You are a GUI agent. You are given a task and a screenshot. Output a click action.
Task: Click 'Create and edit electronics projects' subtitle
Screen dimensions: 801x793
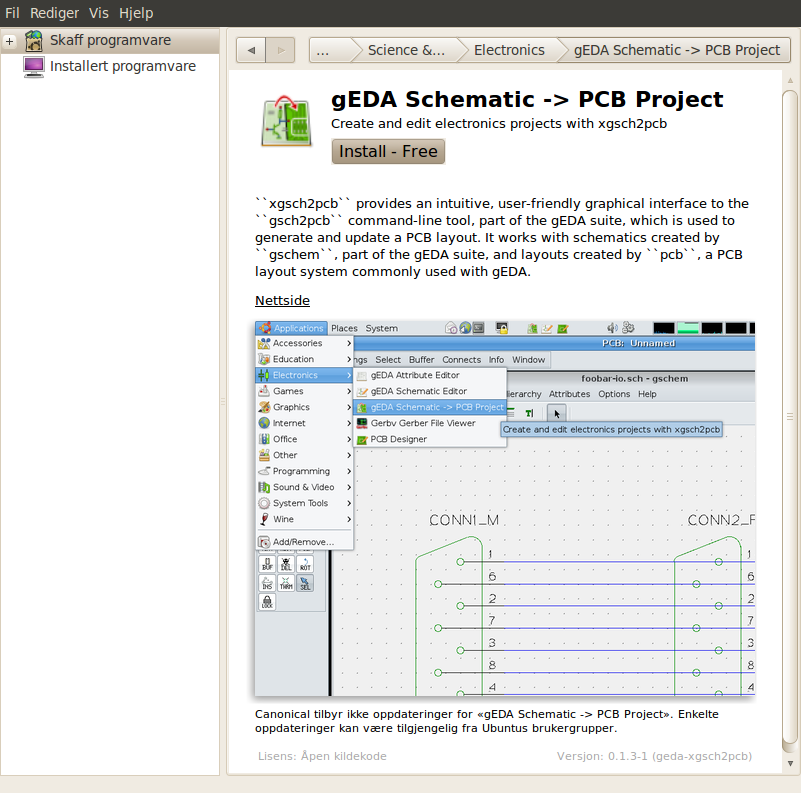[499, 124]
